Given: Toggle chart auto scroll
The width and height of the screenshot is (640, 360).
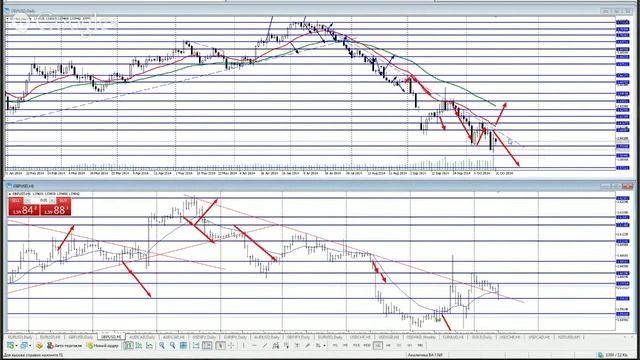Looking at the screenshot, I should 196,346.
